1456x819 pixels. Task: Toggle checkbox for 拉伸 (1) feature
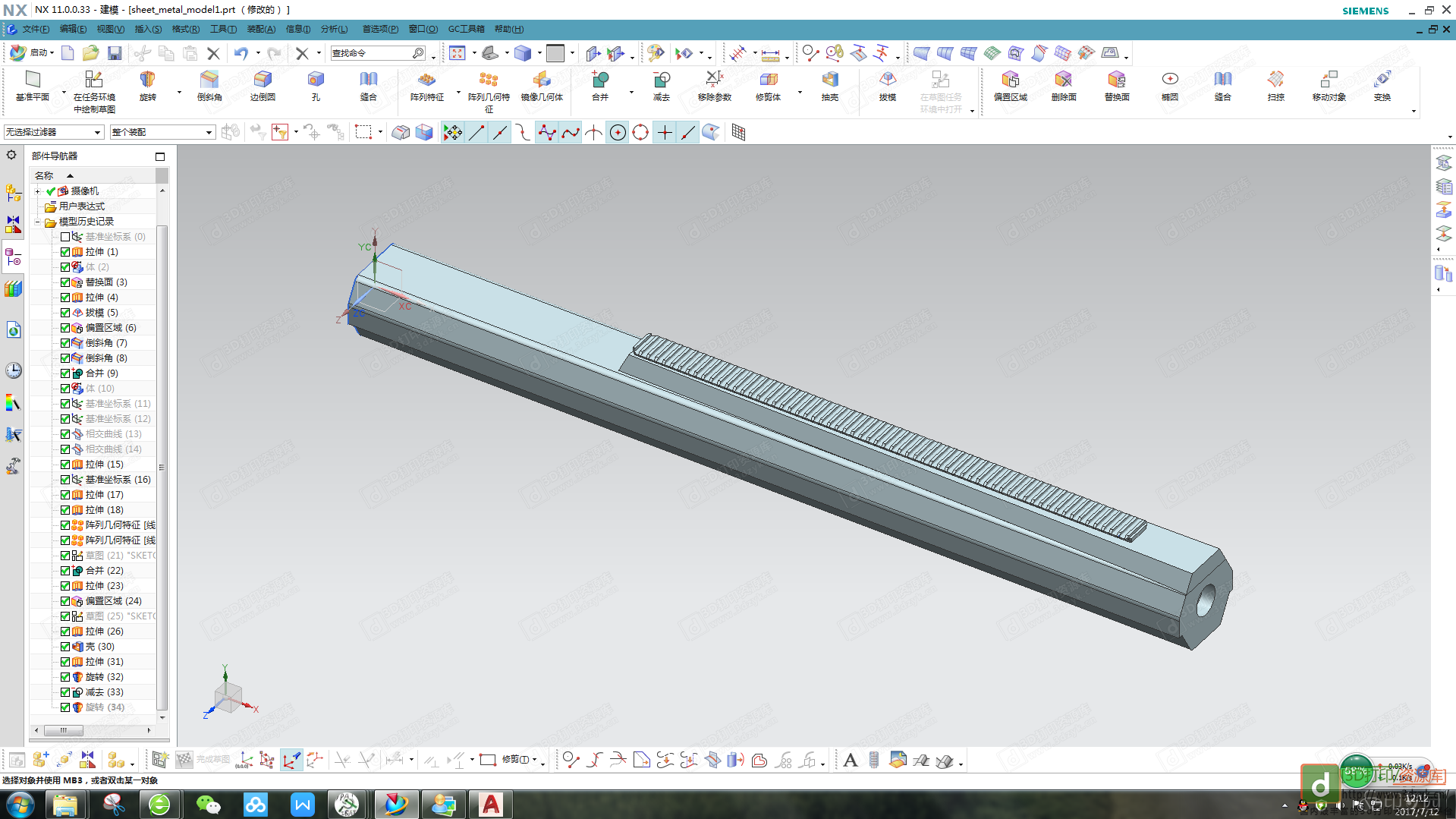click(65, 252)
